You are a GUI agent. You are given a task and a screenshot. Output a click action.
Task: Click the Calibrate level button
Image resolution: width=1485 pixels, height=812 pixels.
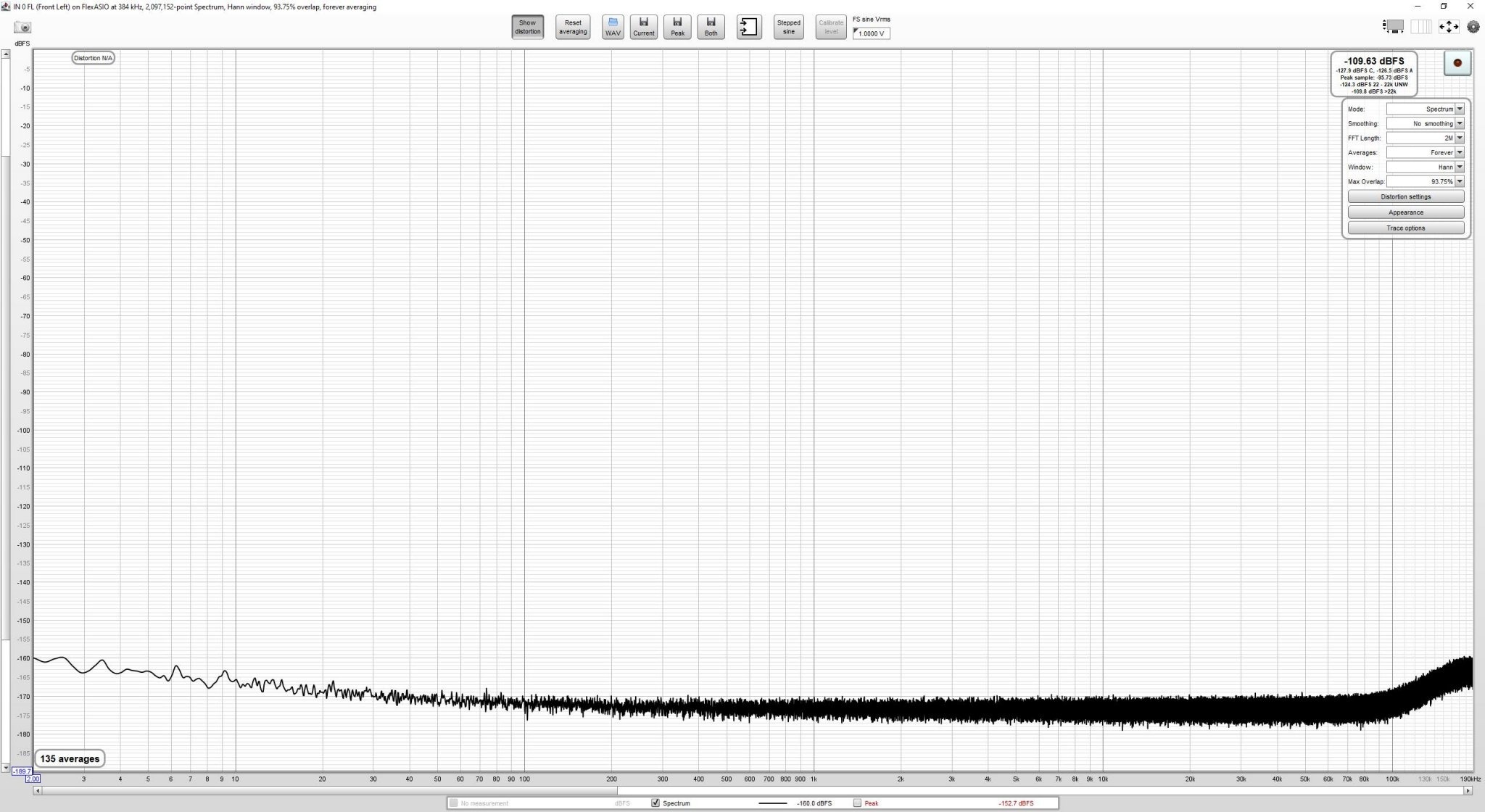(x=831, y=27)
